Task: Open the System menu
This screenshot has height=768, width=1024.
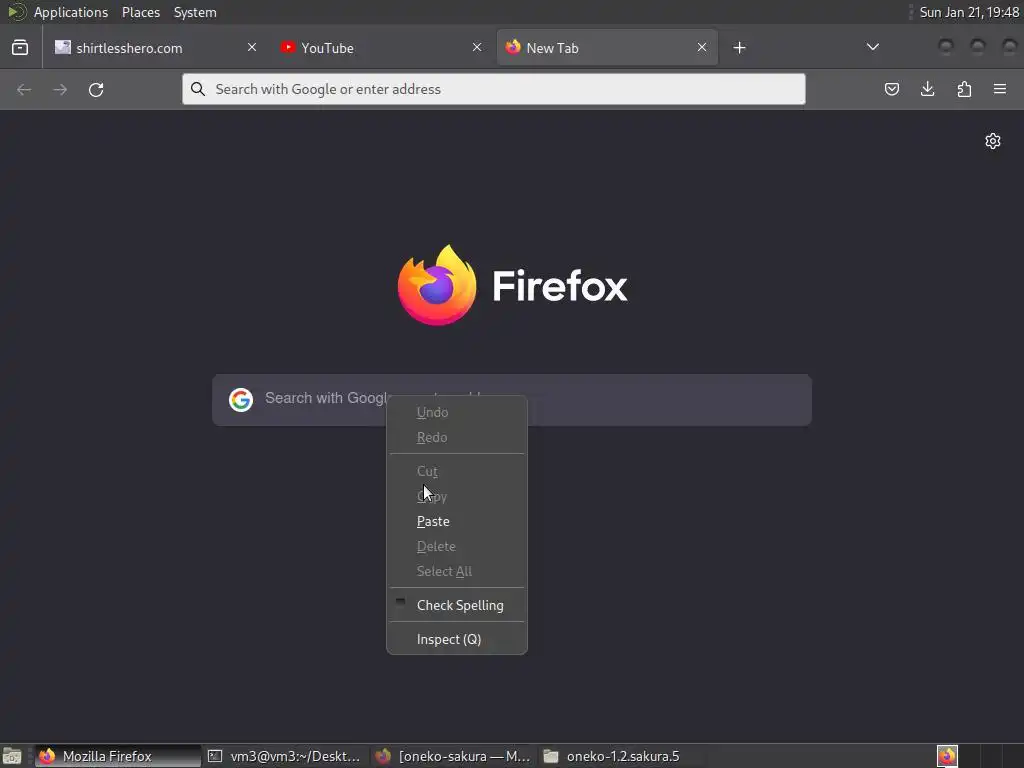Action: (x=195, y=12)
